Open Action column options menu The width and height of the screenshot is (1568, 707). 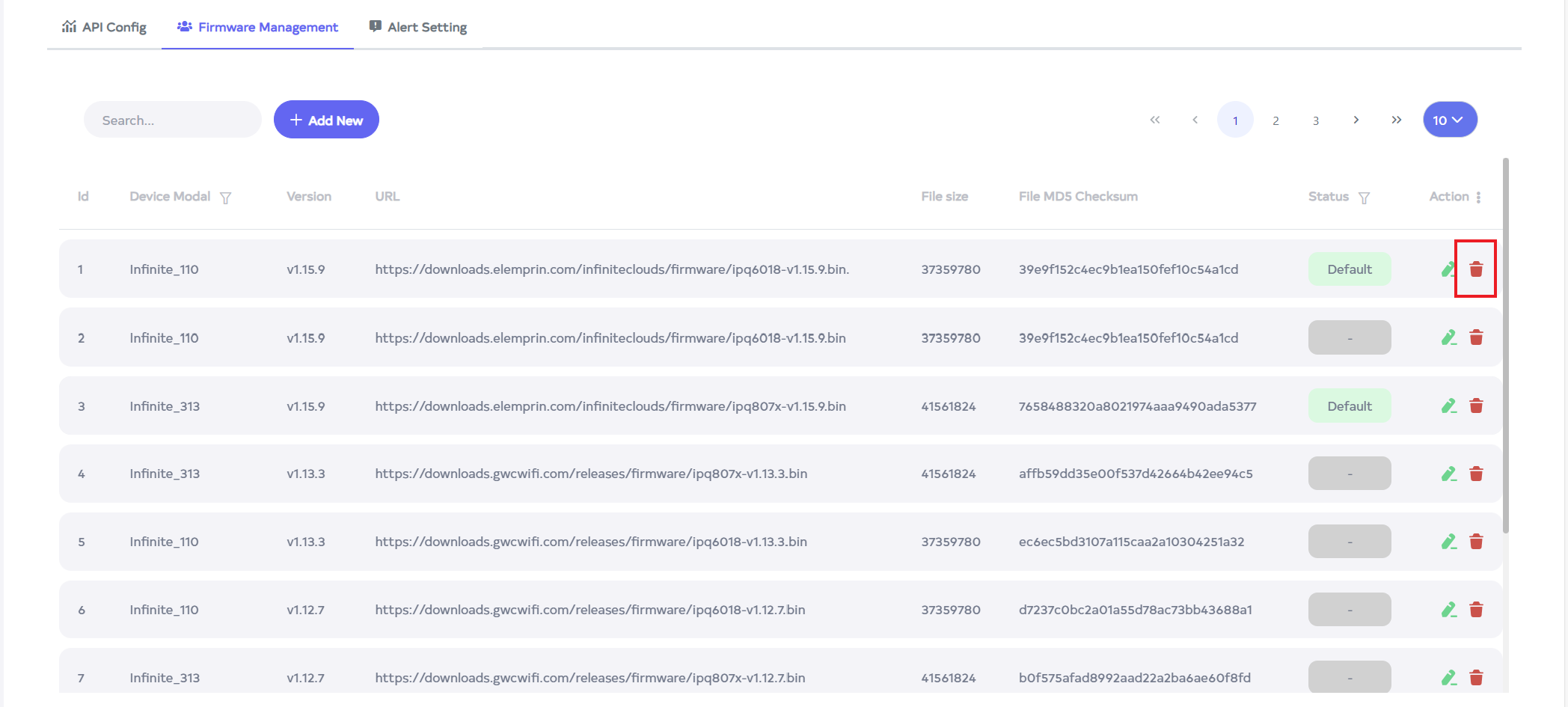click(1478, 197)
